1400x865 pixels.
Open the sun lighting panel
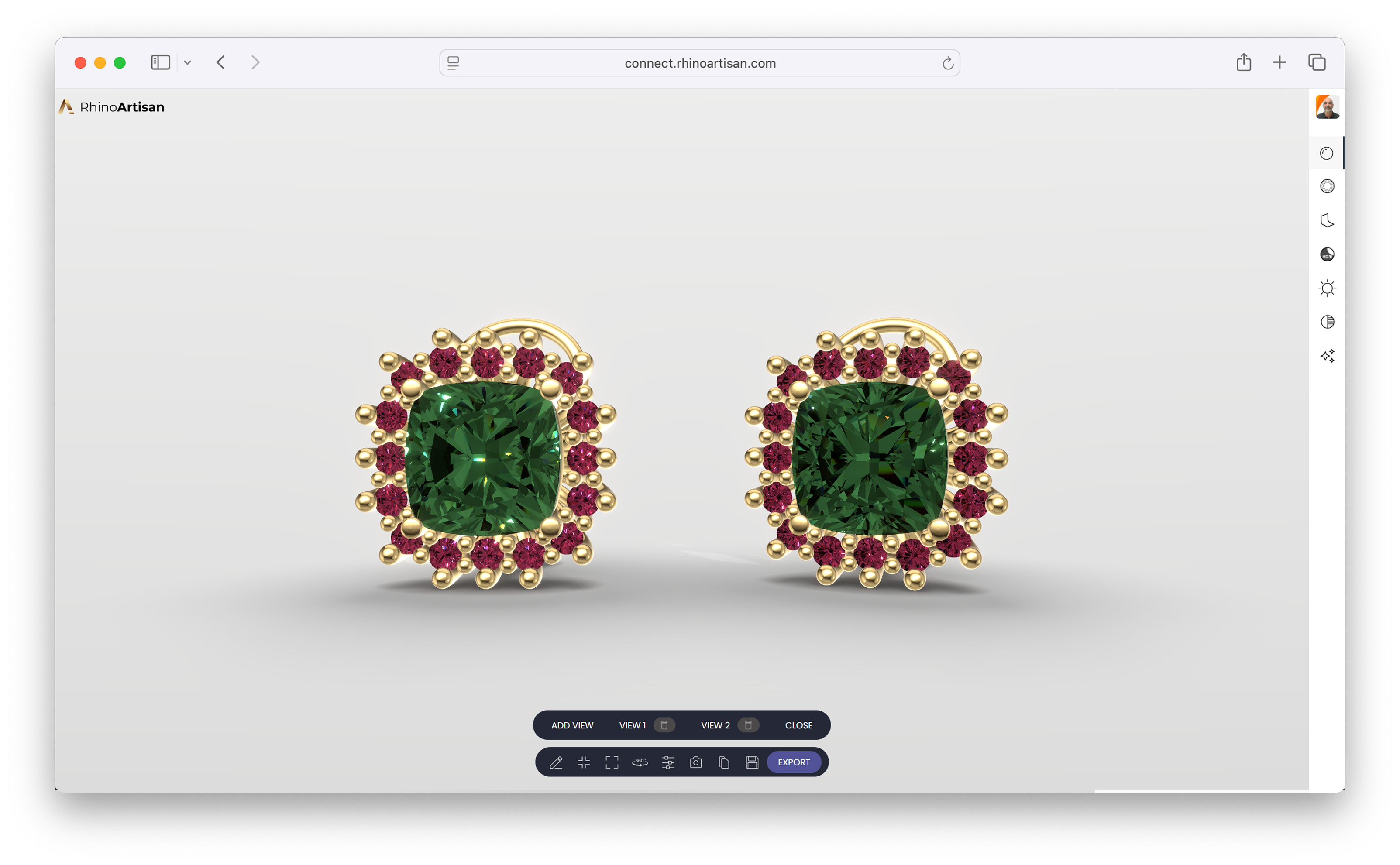click(1327, 288)
